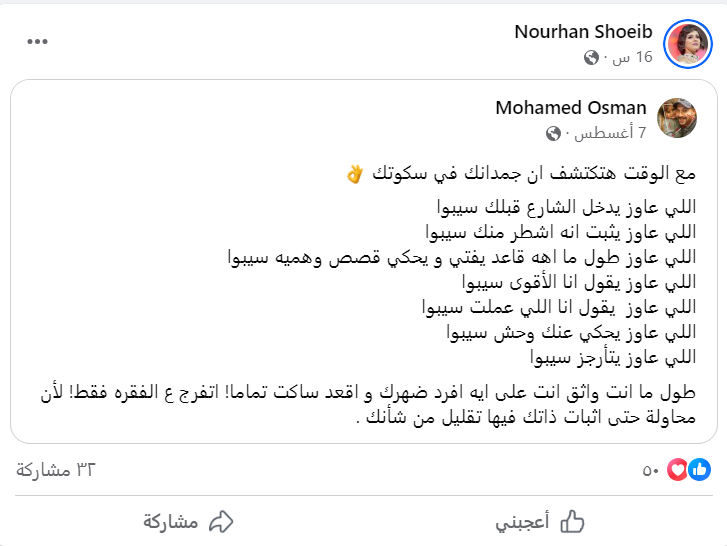Open the three-dot post options menu
Image resolution: width=727 pixels, height=546 pixels.
(37, 42)
